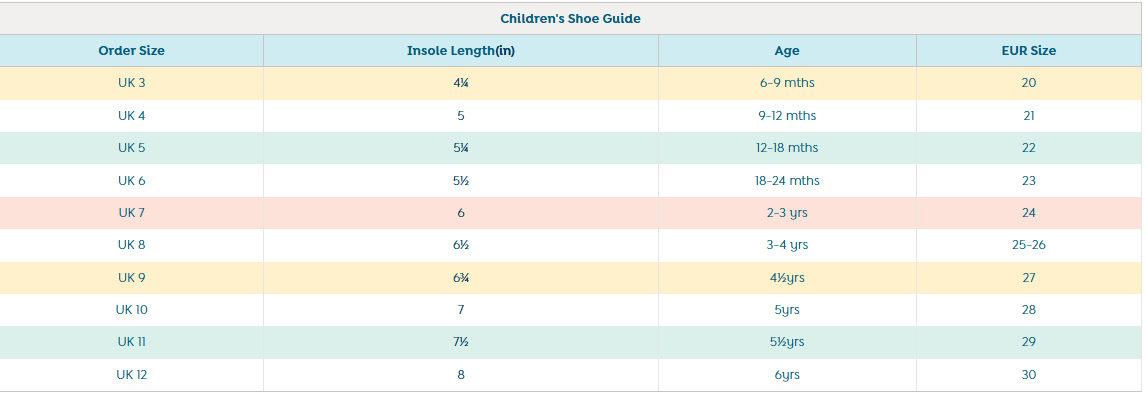Select the UK 9 order size cell
Viewport: 1146px width, 398px height.
pos(132,278)
